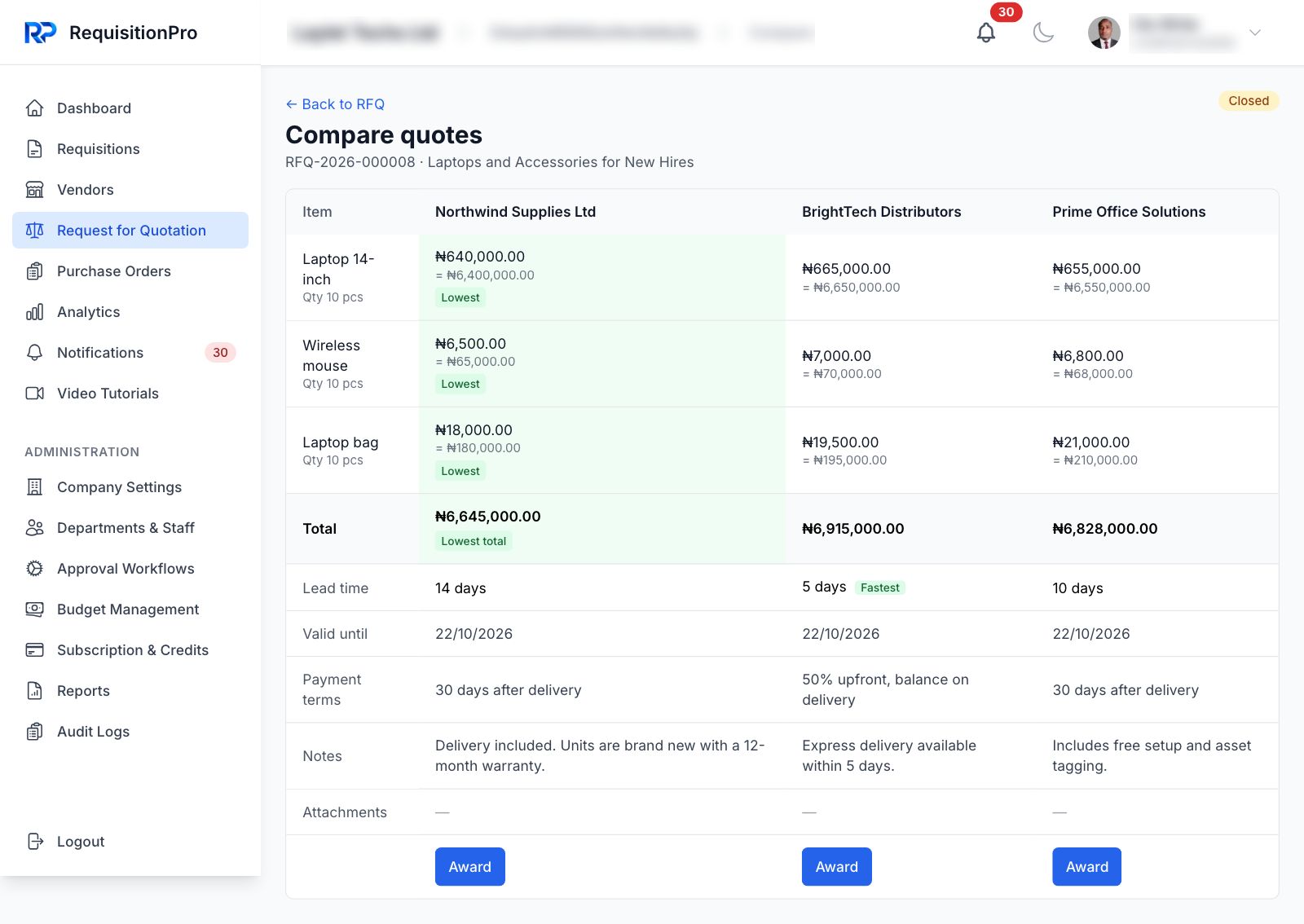
Task: Click the Logout exit icon
Action: 34,842
